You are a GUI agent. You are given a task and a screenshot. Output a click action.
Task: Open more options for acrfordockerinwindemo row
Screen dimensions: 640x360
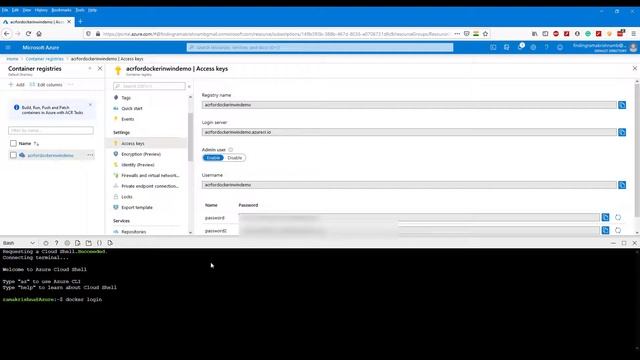tap(90, 155)
